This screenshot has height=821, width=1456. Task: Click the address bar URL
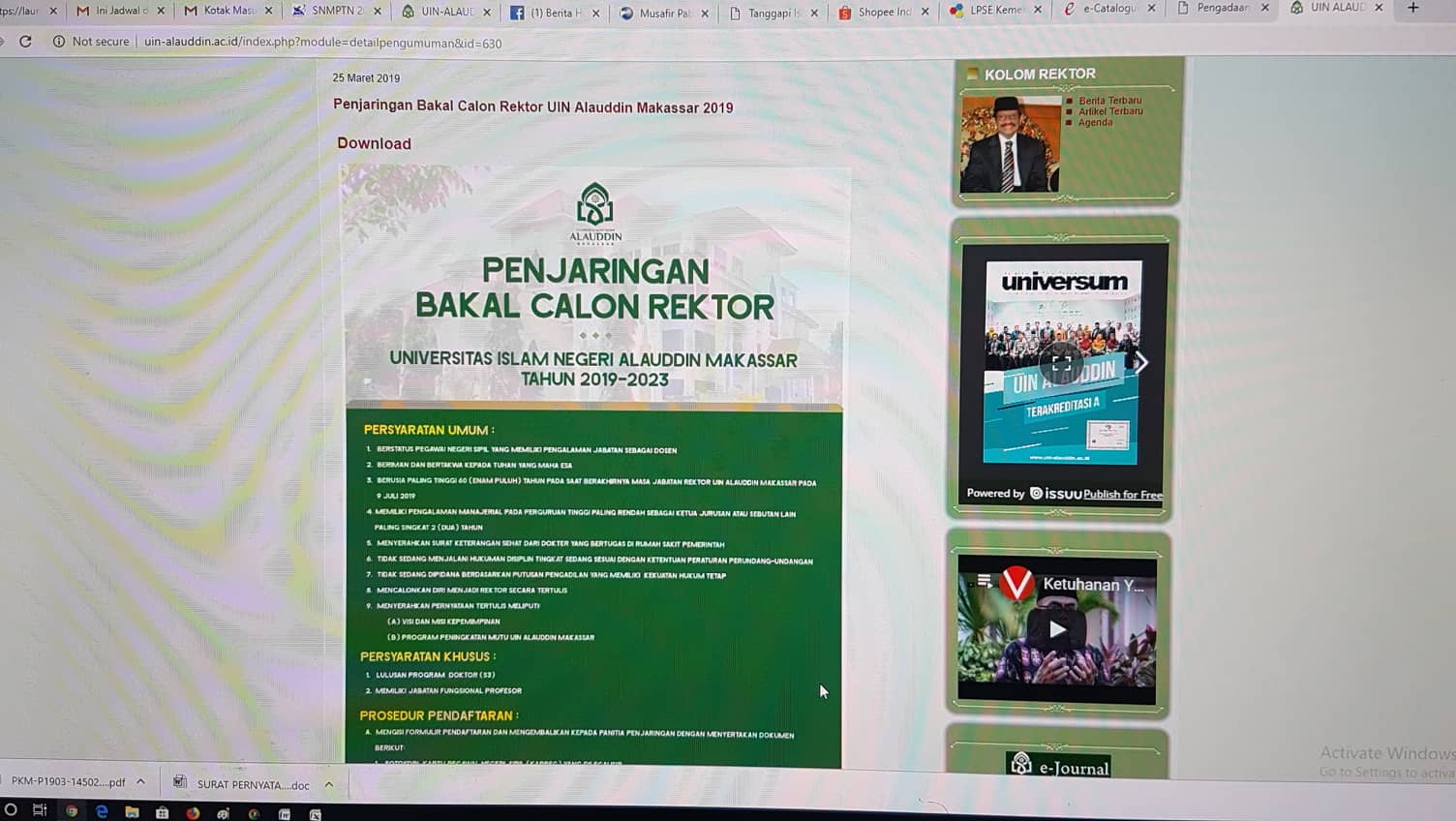point(319,43)
